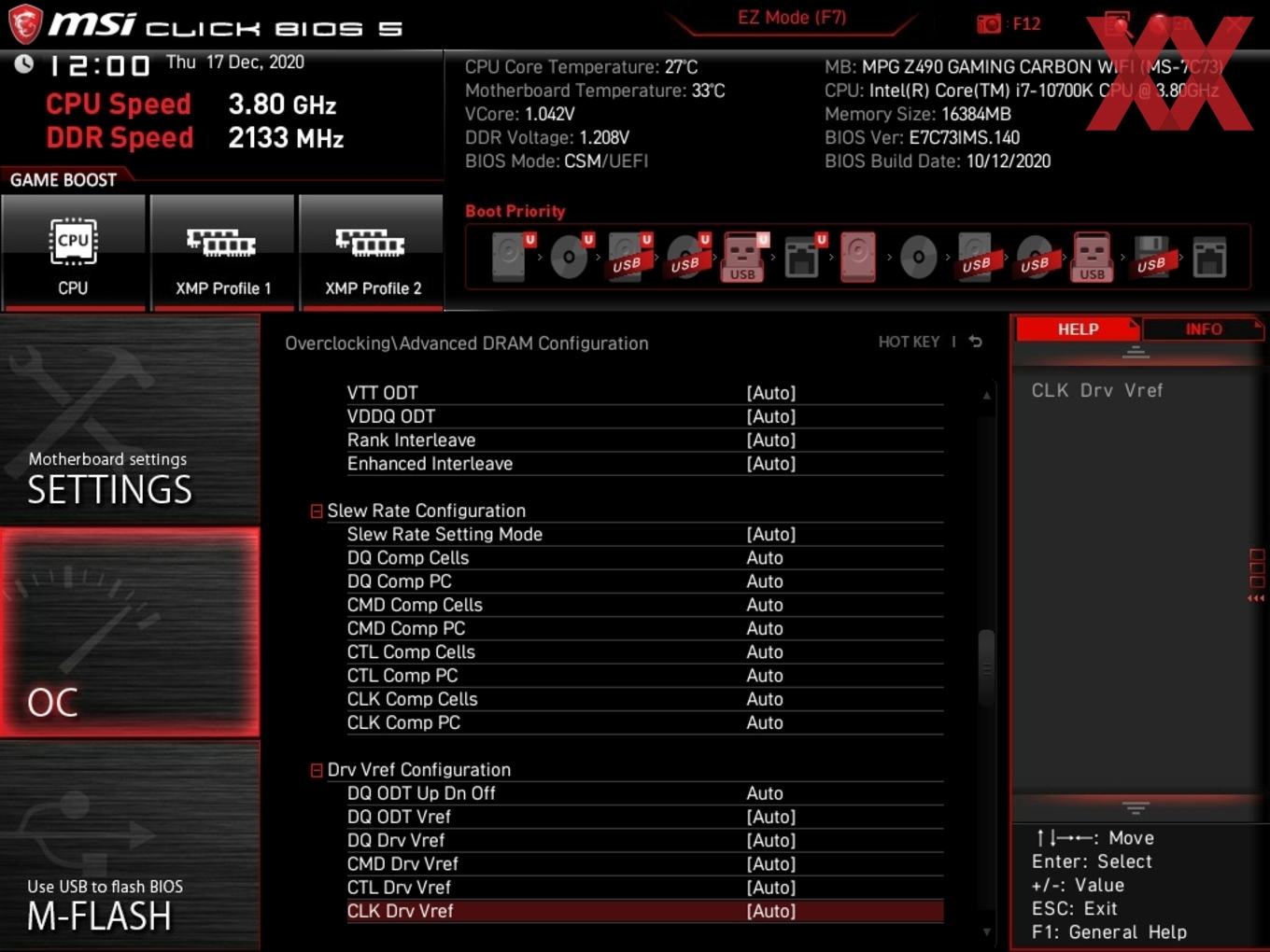
Task: Select the highlighted legacy hard disk boot icon
Action: (858, 257)
